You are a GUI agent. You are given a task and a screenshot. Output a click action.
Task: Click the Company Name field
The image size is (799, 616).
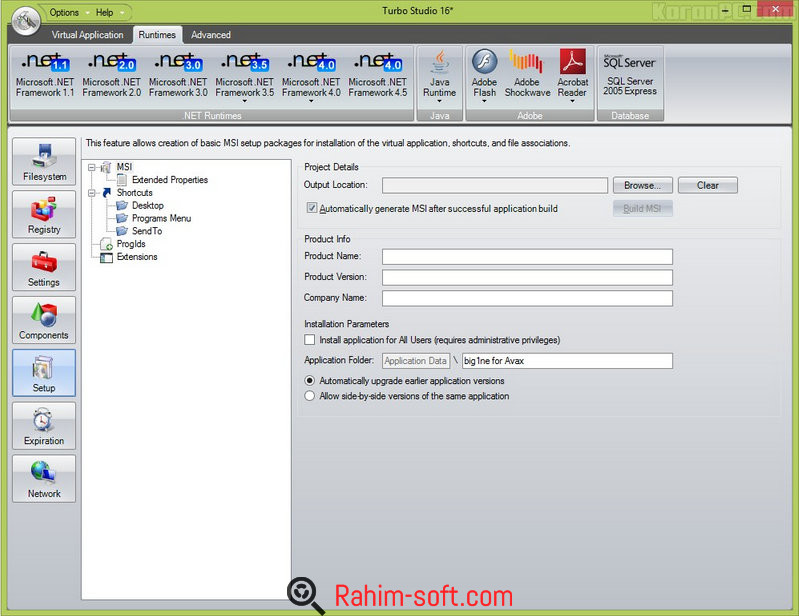[x=527, y=298]
